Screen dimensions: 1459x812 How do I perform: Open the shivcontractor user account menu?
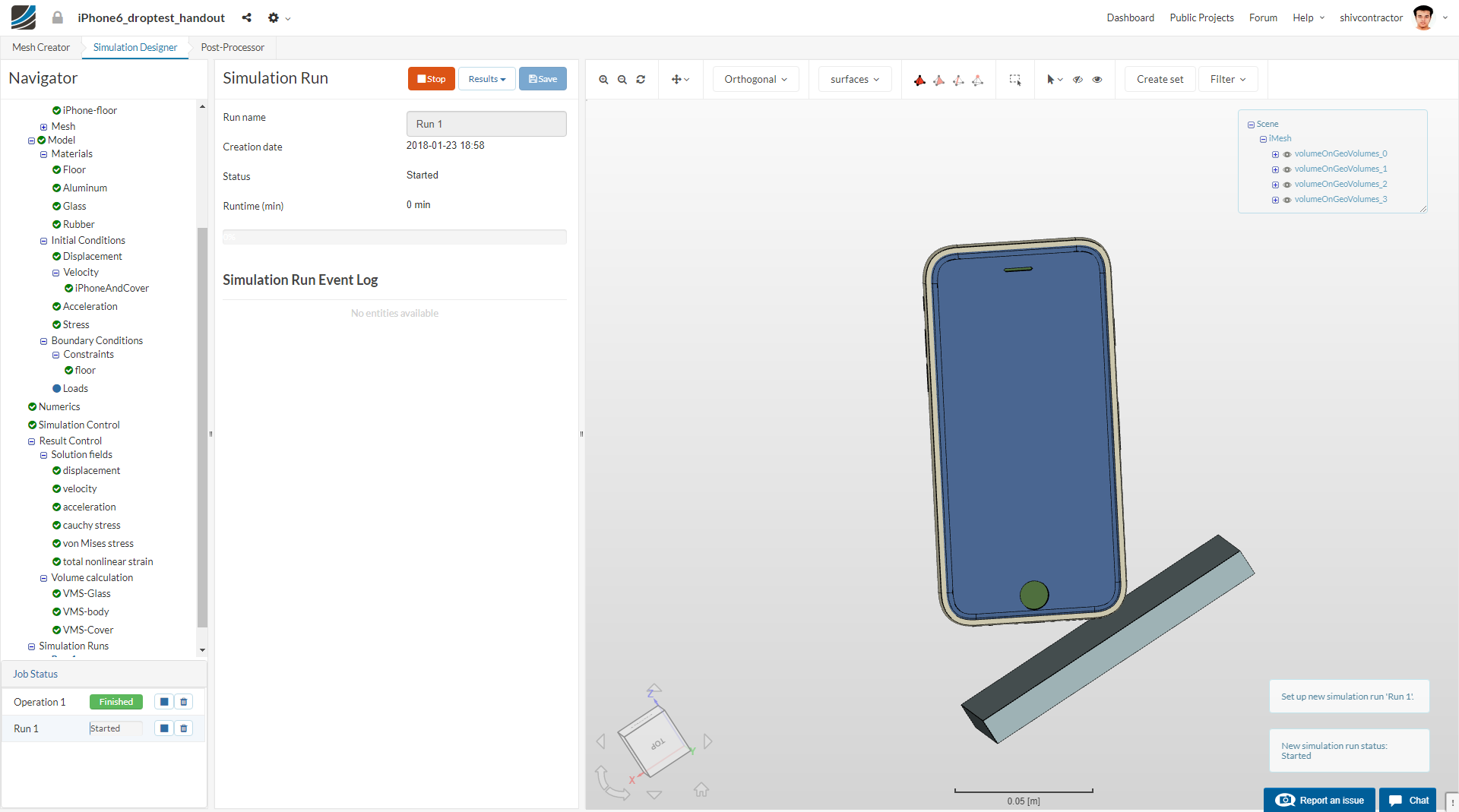pyautogui.click(x=1393, y=17)
